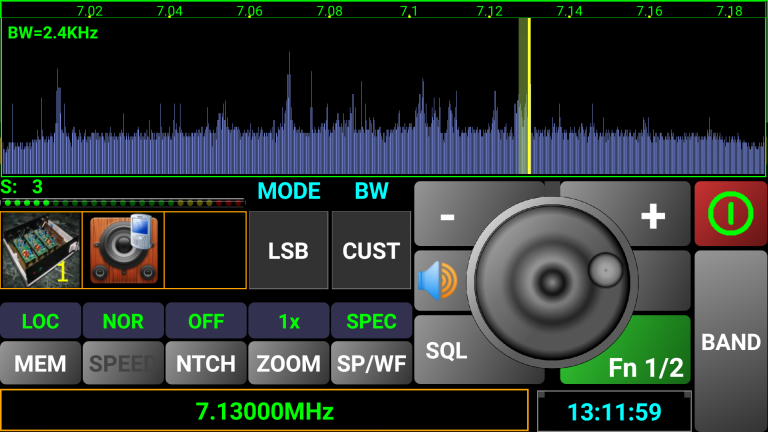Click the 7.08 frequency scale mark
The image size is (768, 432).
click(x=329, y=11)
